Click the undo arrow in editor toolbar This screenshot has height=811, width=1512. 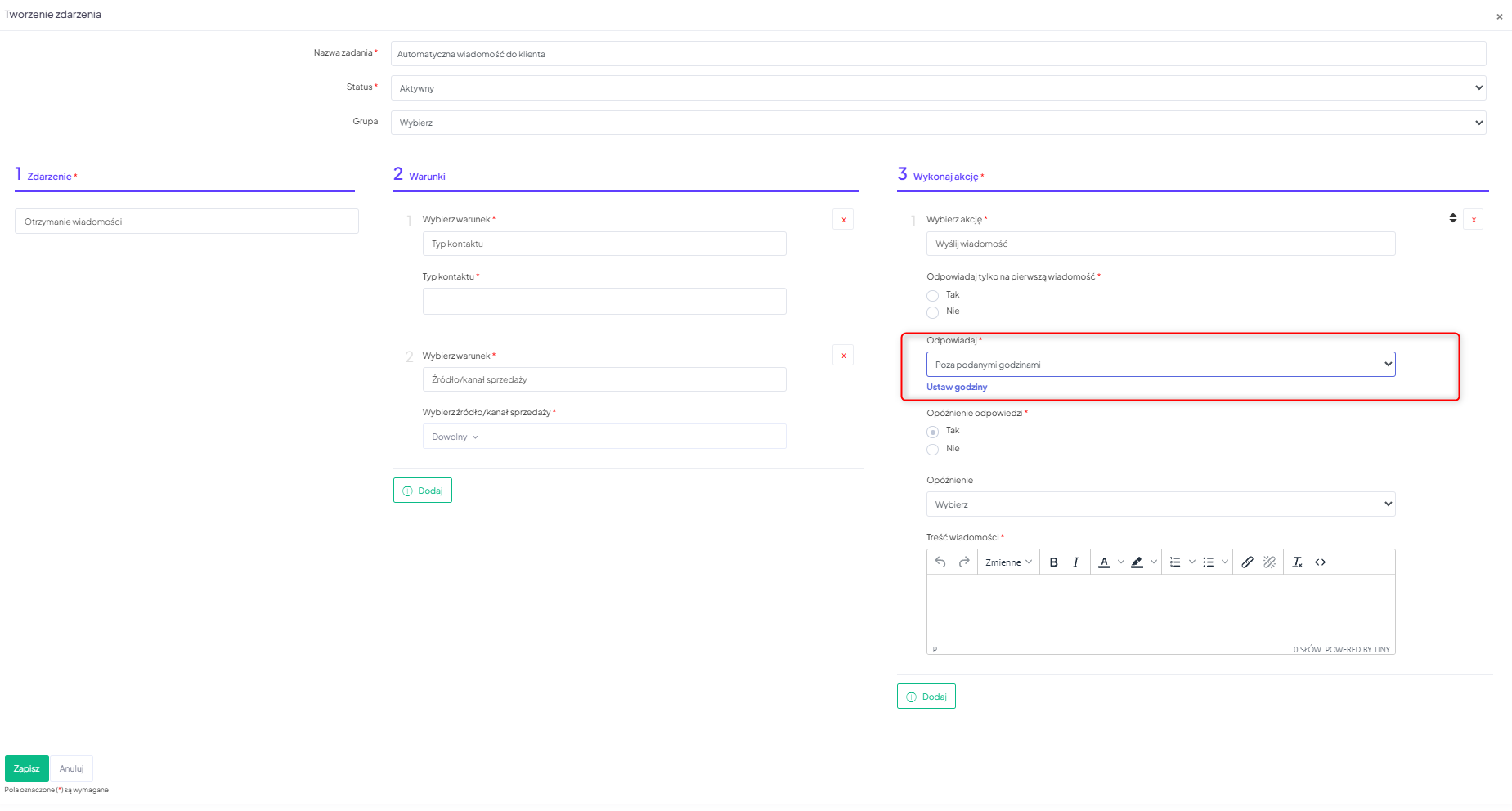click(940, 562)
